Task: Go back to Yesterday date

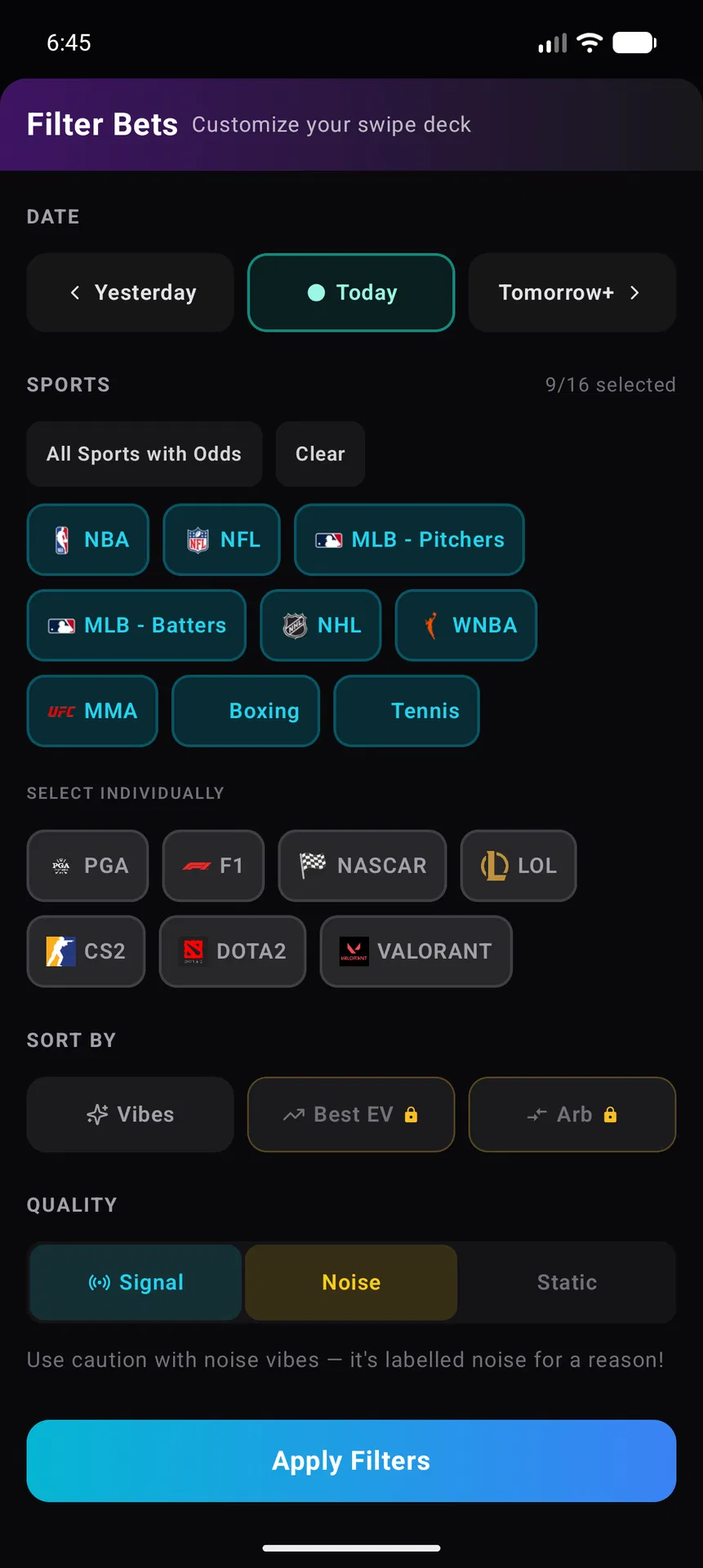Action: point(131,292)
